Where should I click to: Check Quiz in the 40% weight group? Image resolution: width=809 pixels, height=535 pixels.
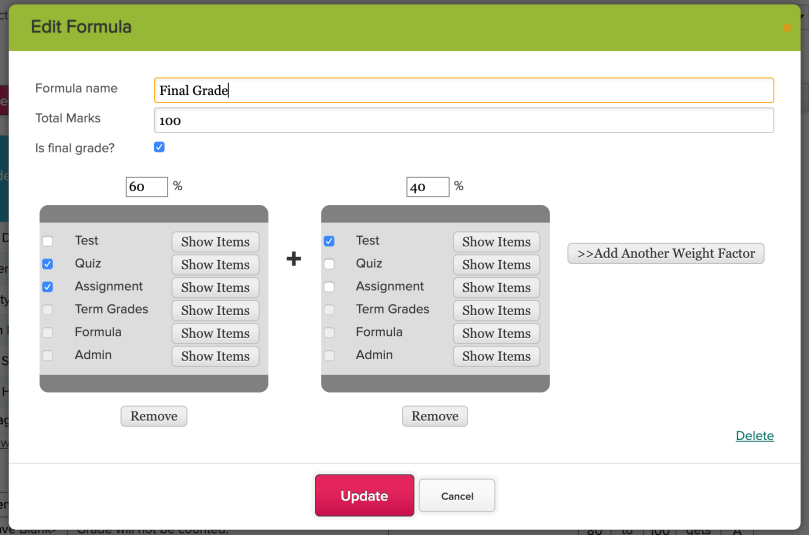tap(329, 264)
